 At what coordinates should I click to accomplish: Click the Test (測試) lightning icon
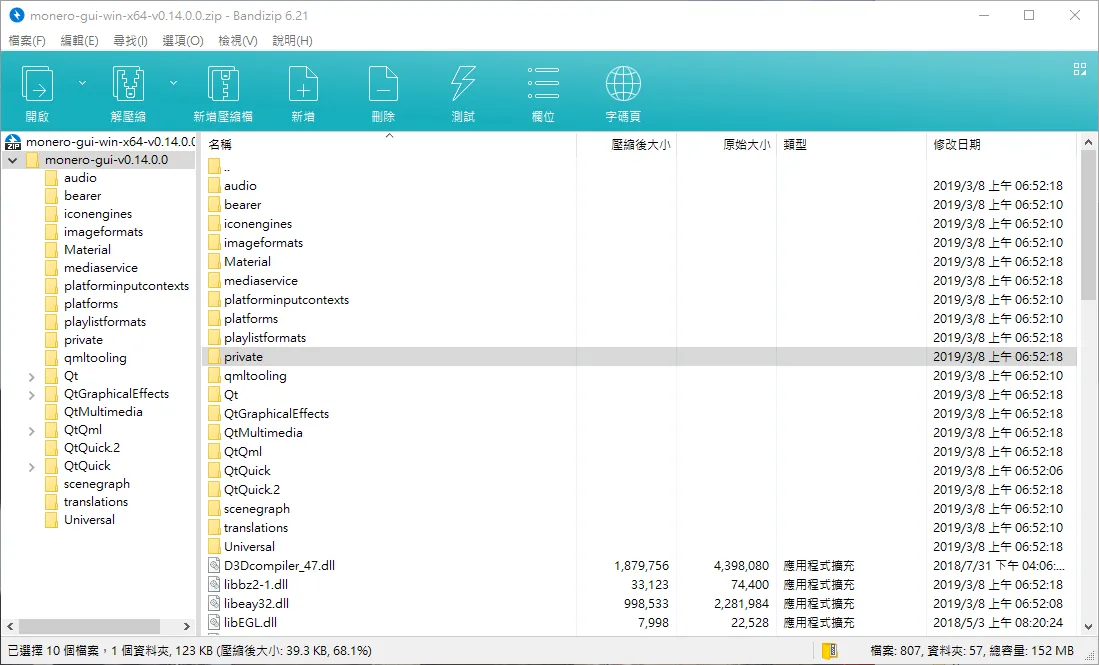point(463,84)
